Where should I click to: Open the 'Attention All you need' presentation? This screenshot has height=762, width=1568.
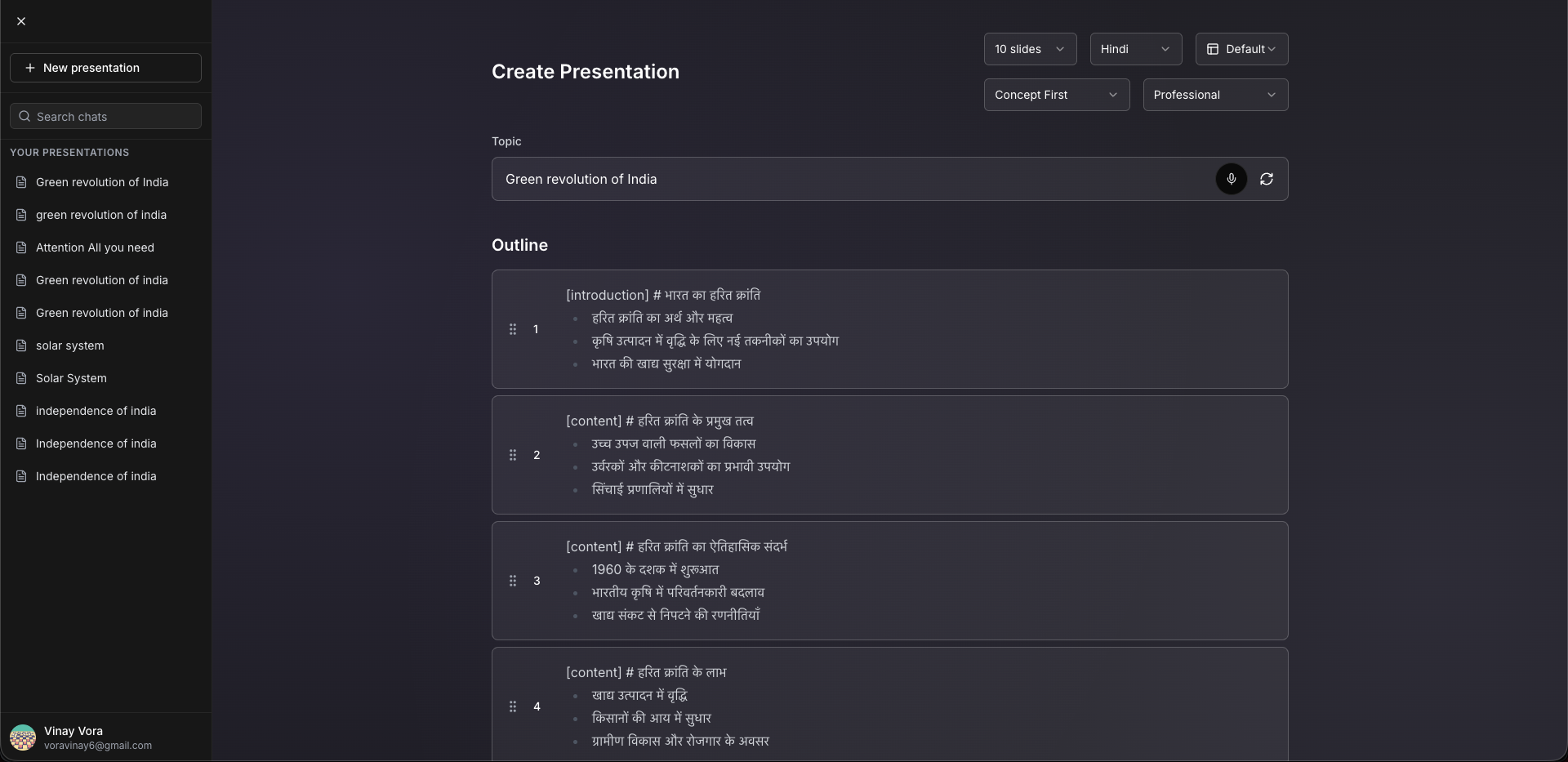[x=95, y=247]
